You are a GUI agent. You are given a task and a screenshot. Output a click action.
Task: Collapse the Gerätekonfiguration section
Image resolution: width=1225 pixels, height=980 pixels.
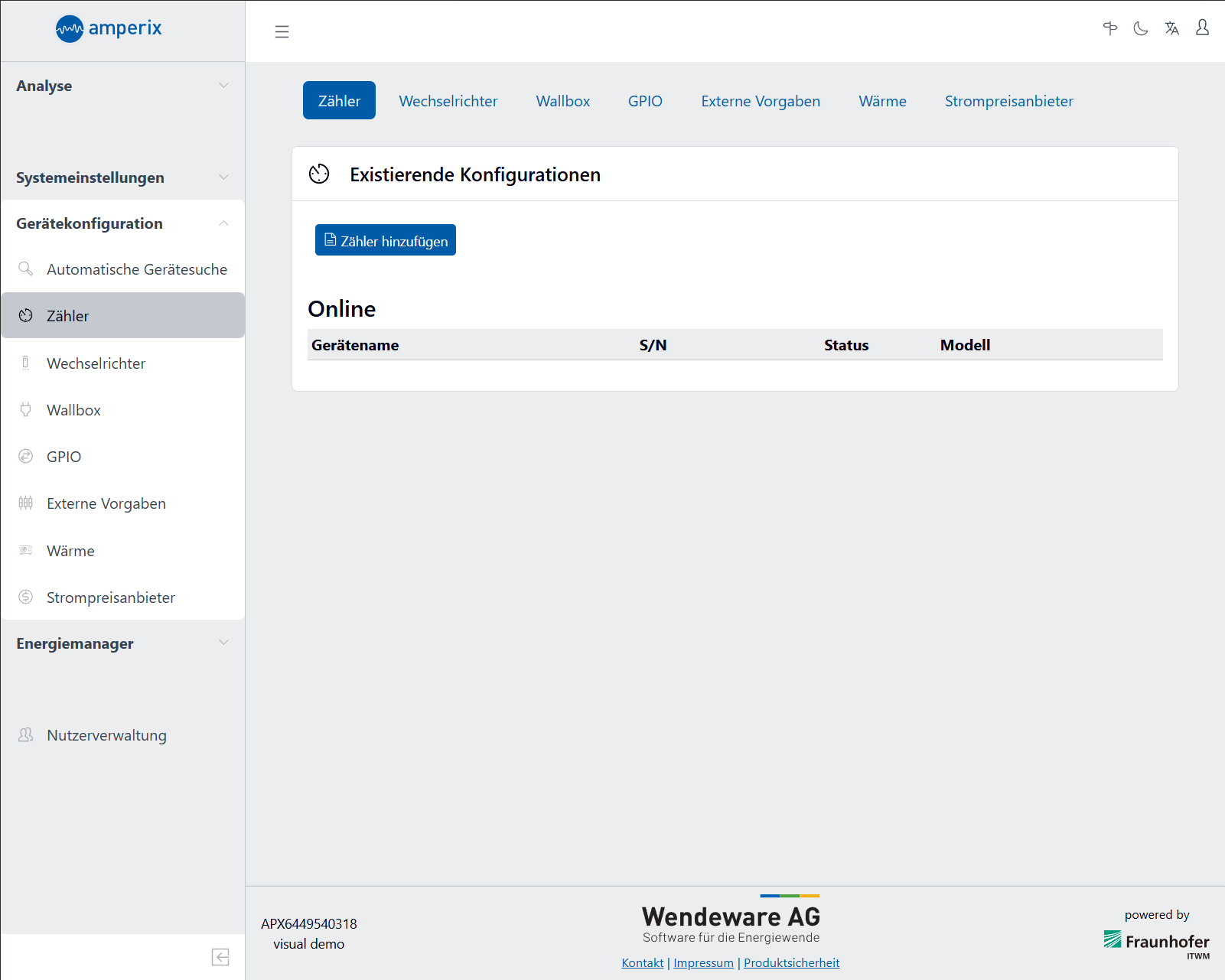(x=122, y=223)
